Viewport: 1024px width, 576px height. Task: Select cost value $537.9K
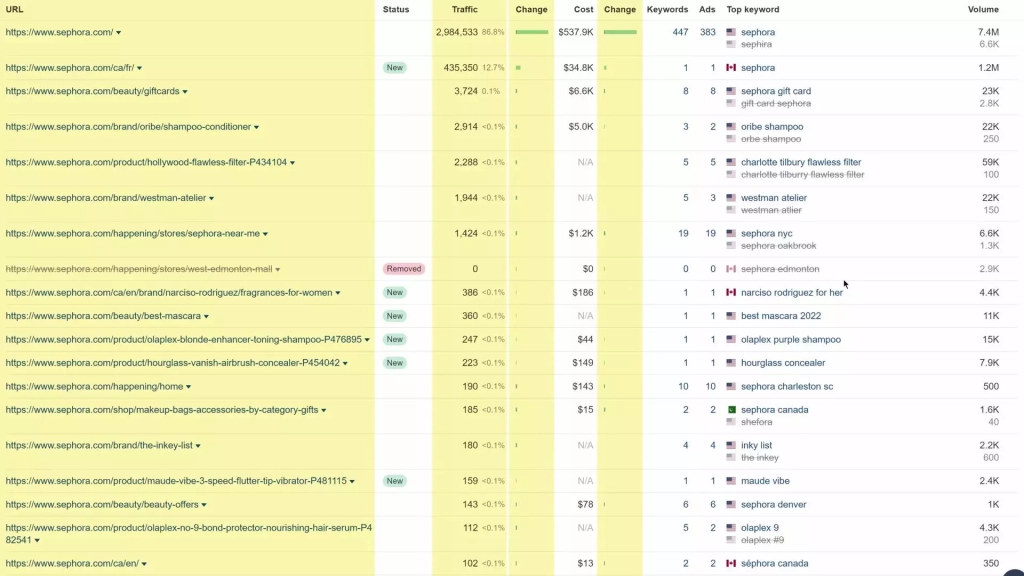576,32
